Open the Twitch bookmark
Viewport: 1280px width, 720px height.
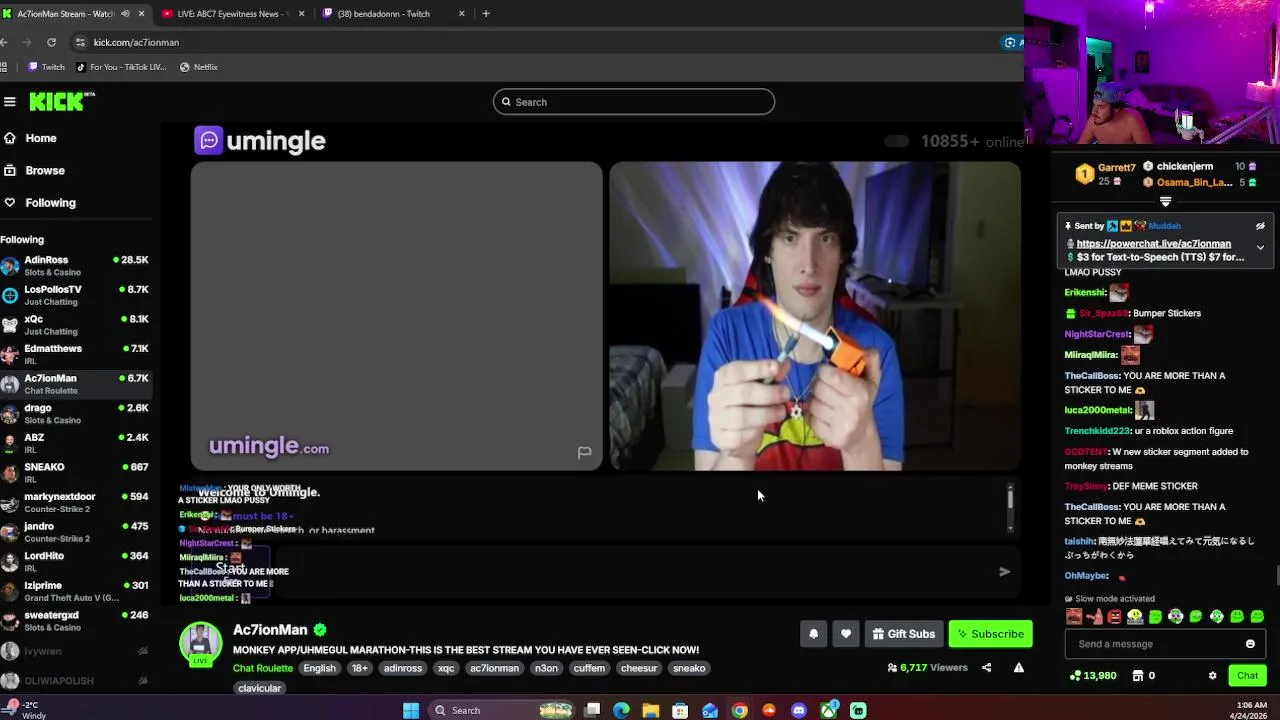click(x=46, y=67)
